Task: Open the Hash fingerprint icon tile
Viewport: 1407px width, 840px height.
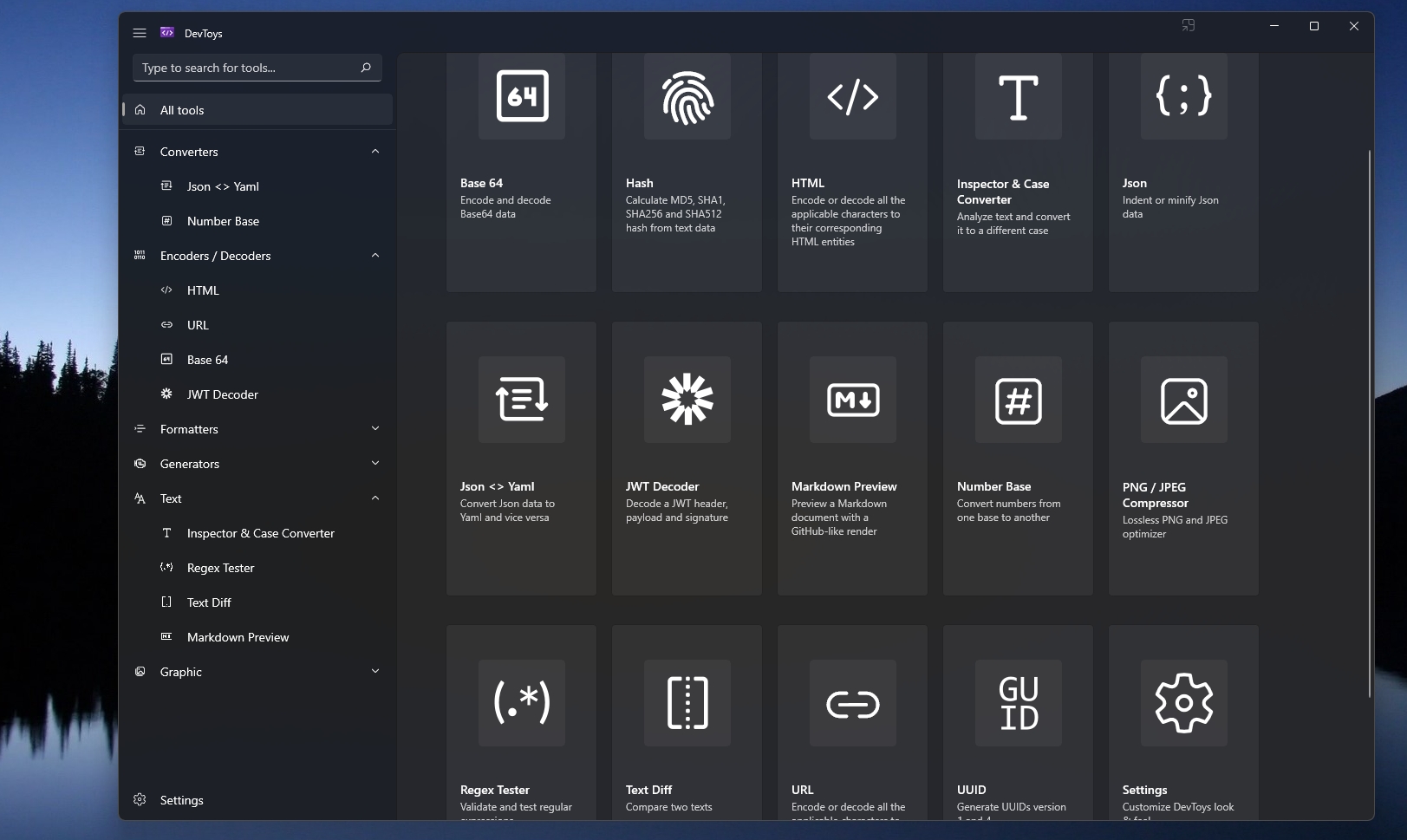Action: pyautogui.click(x=687, y=95)
